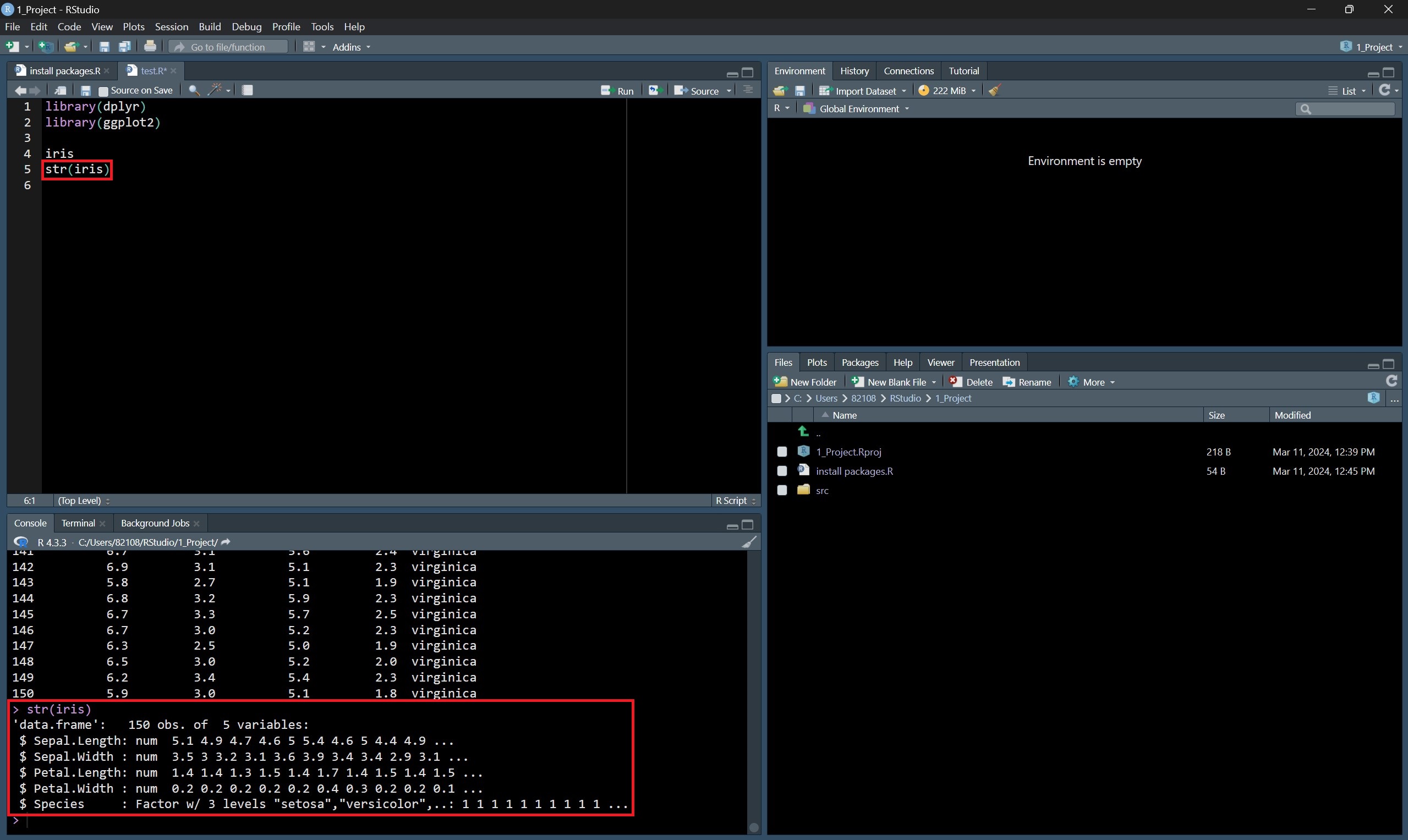
Task: Switch to the Packages tab
Action: coord(859,363)
